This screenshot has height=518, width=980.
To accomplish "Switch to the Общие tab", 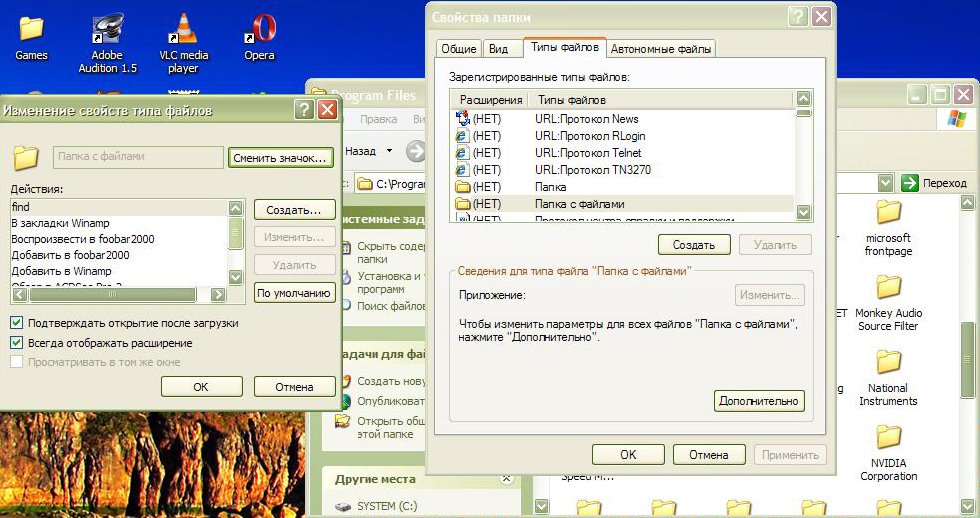I will pyautogui.click(x=459, y=49).
